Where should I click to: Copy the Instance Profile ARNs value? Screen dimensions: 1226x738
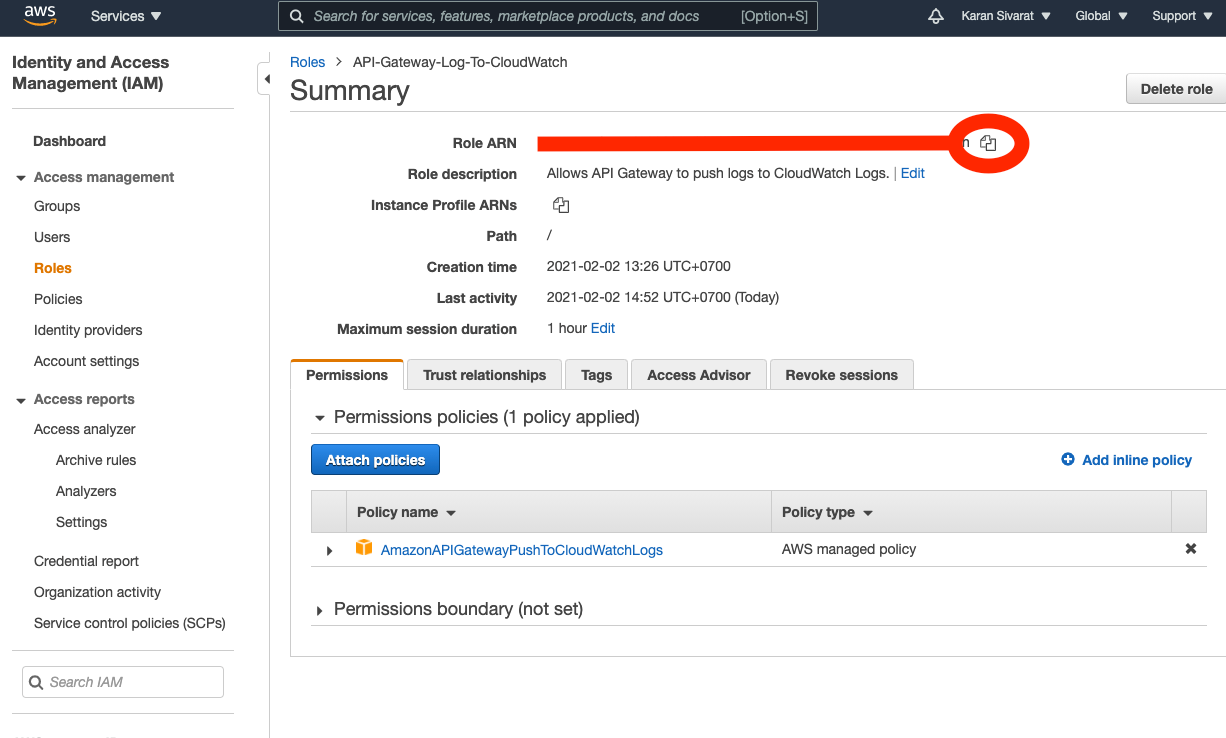pos(561,204)
